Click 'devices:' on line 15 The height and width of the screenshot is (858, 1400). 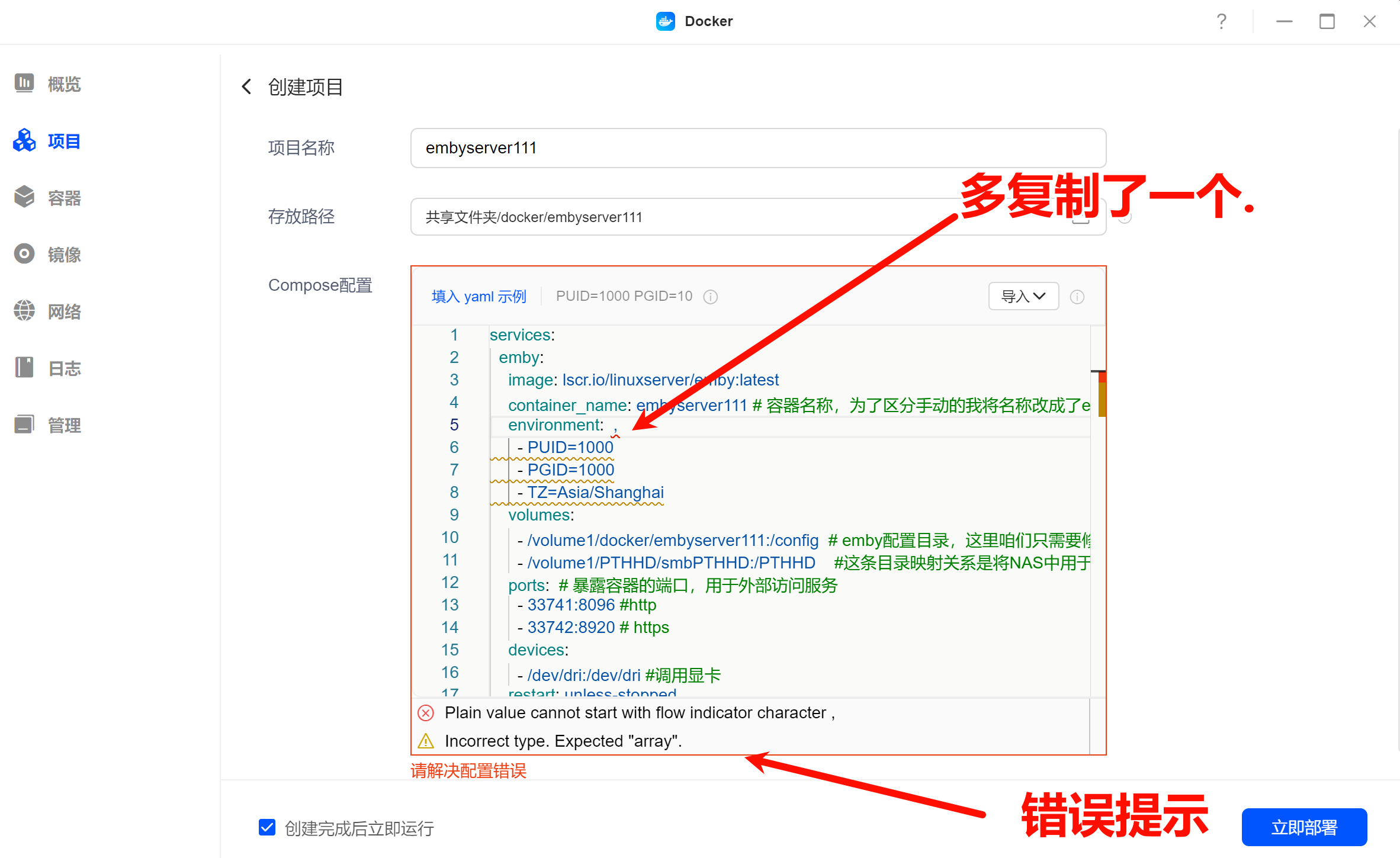click(538, 650)
